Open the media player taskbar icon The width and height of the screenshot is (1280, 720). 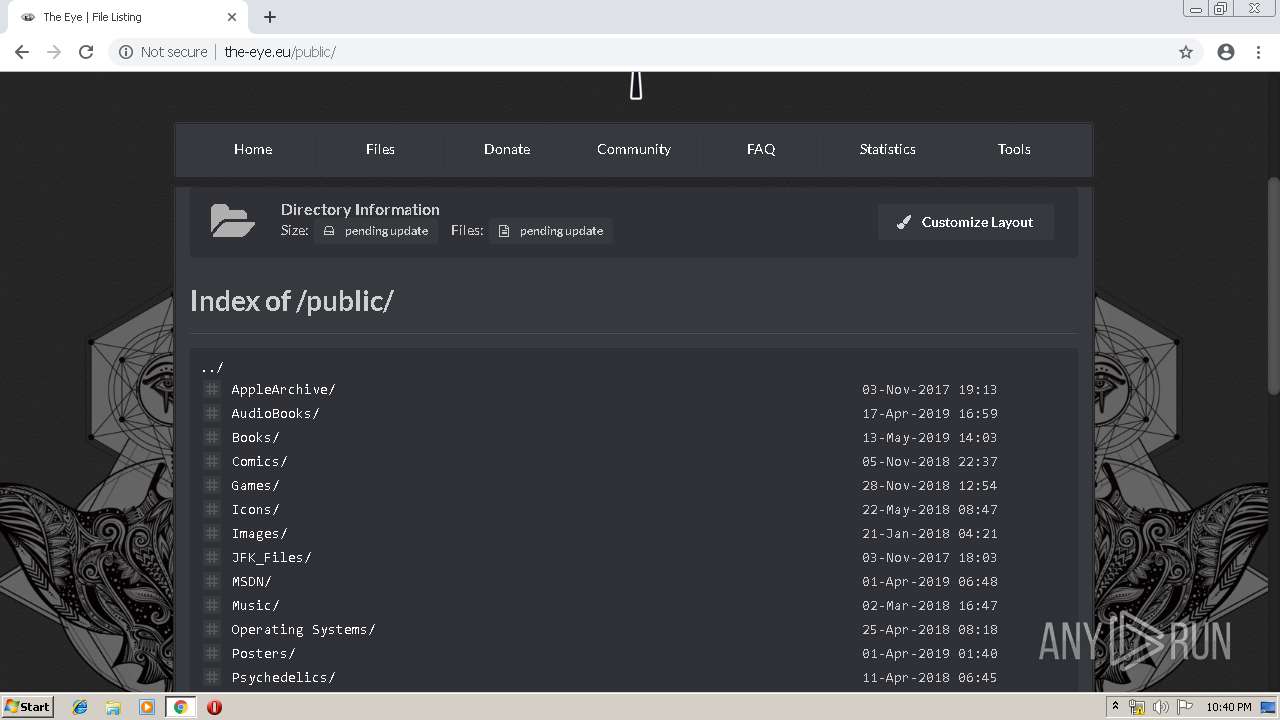click(x=147, y=707)
